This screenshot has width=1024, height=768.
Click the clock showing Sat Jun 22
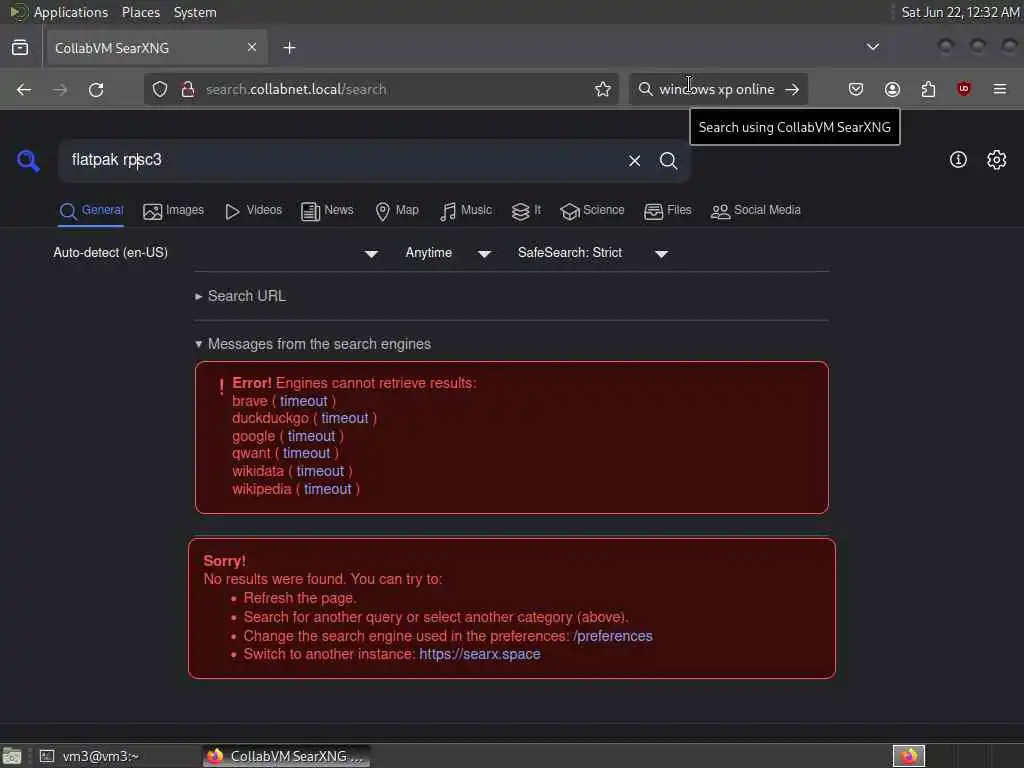[960, 12]
